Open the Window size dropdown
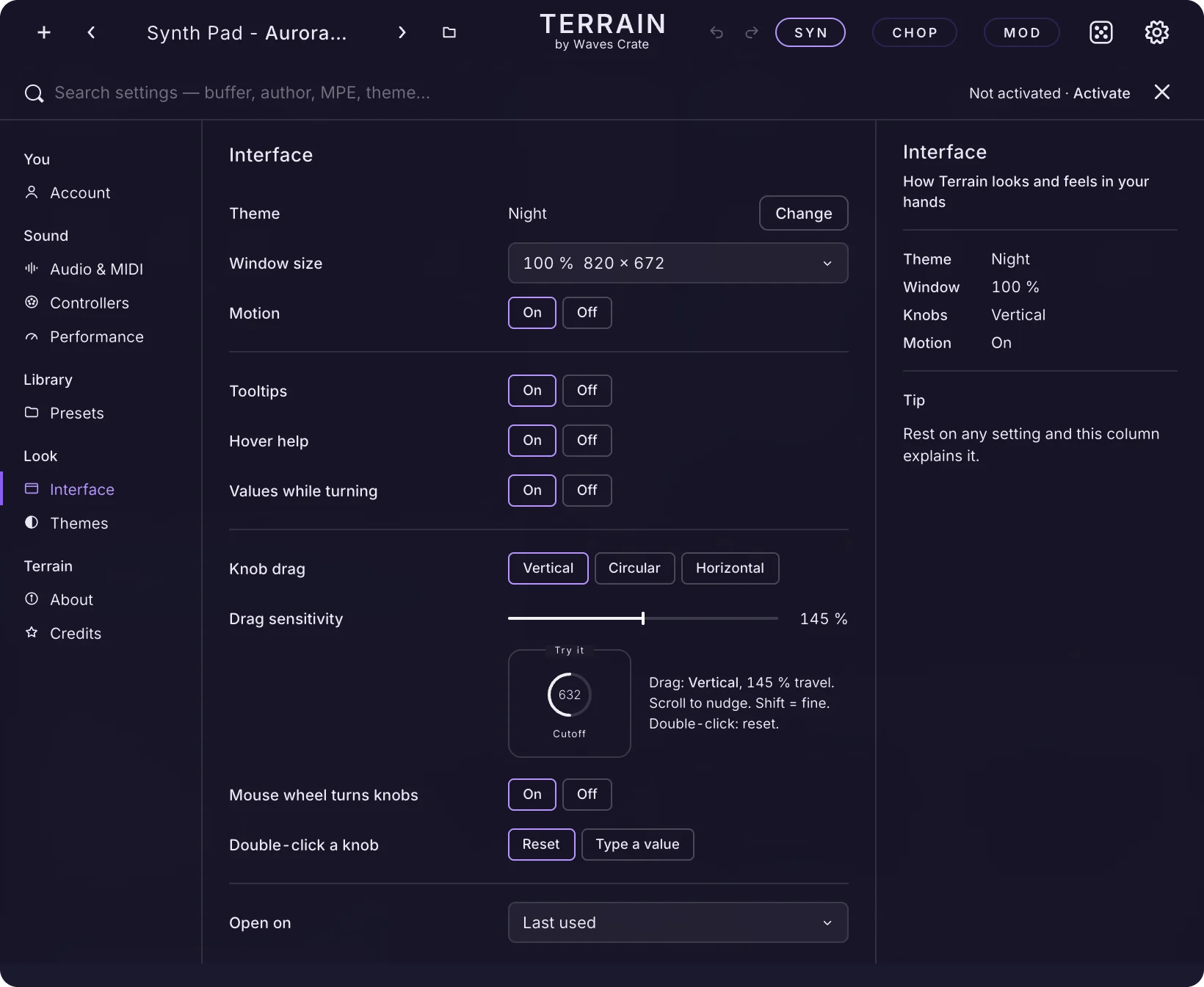This screenshot has width=1204, height=987. coord(678,263)
